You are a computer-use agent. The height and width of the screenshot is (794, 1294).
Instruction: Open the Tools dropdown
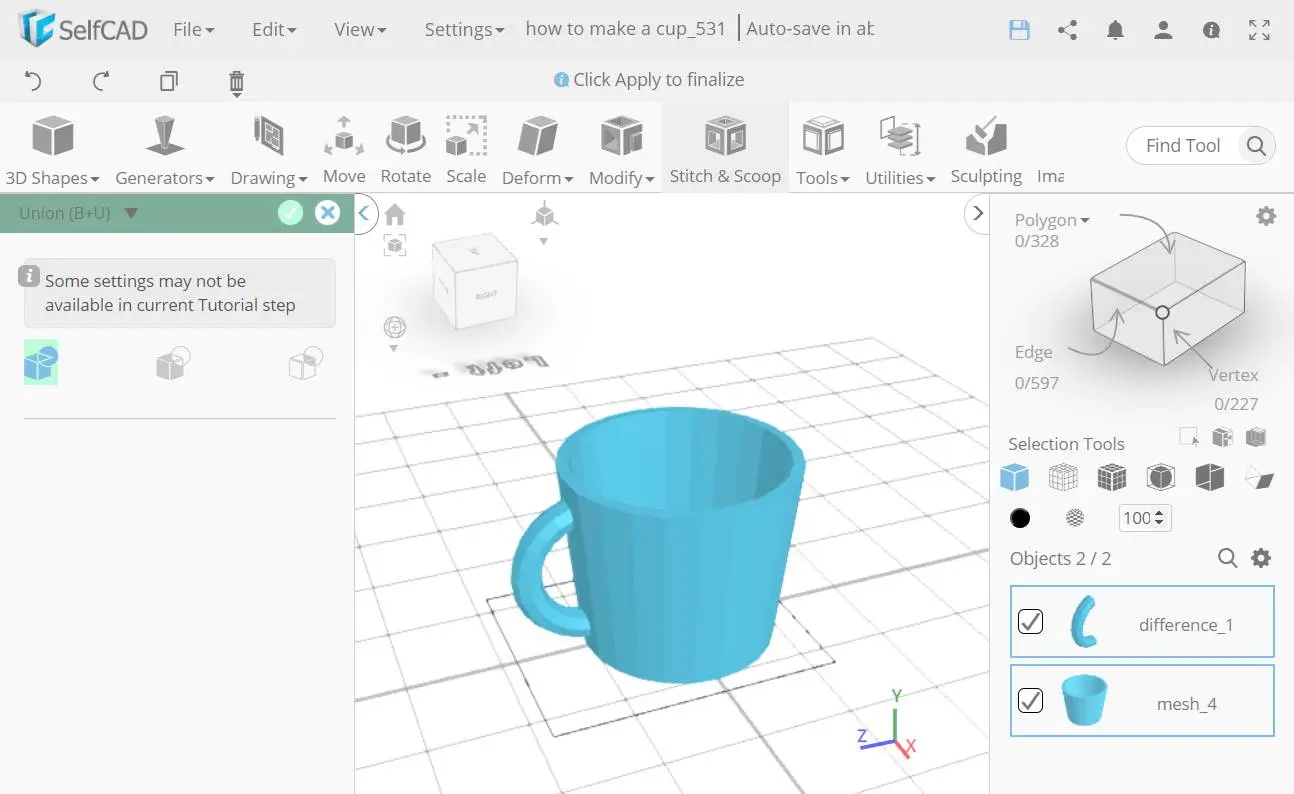[823, 150]
